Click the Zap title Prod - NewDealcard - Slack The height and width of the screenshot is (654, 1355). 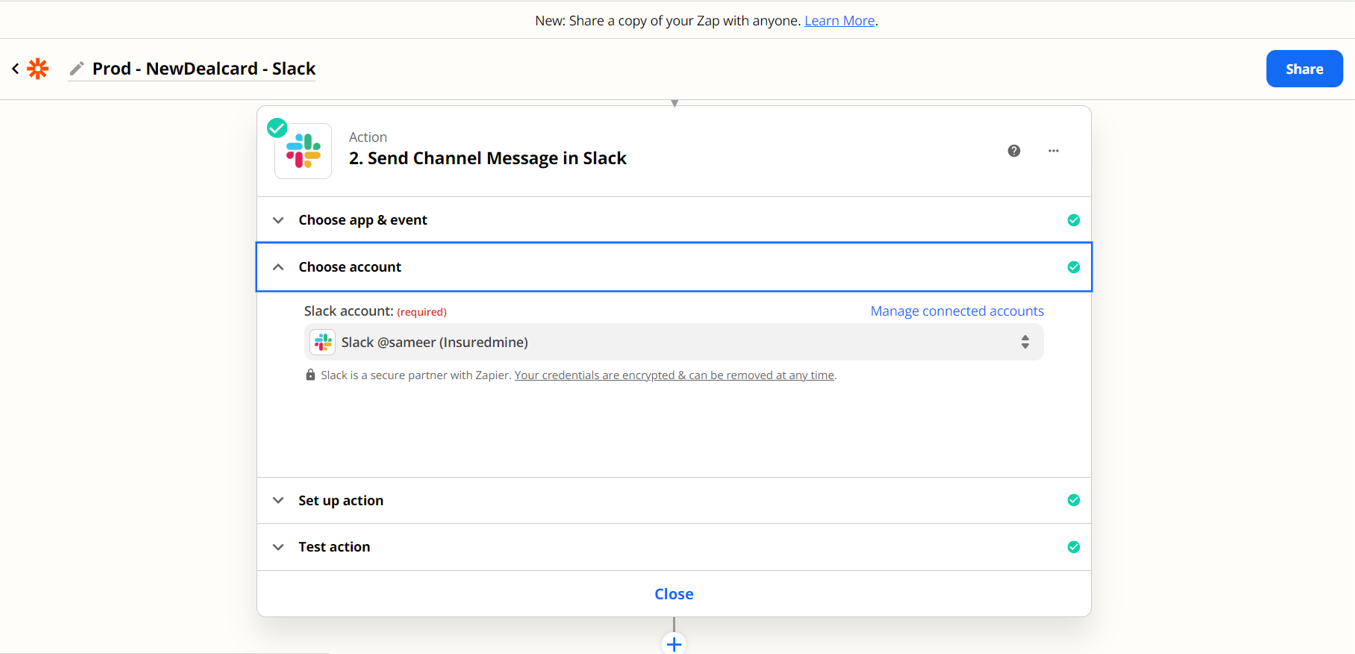[204, 69]
